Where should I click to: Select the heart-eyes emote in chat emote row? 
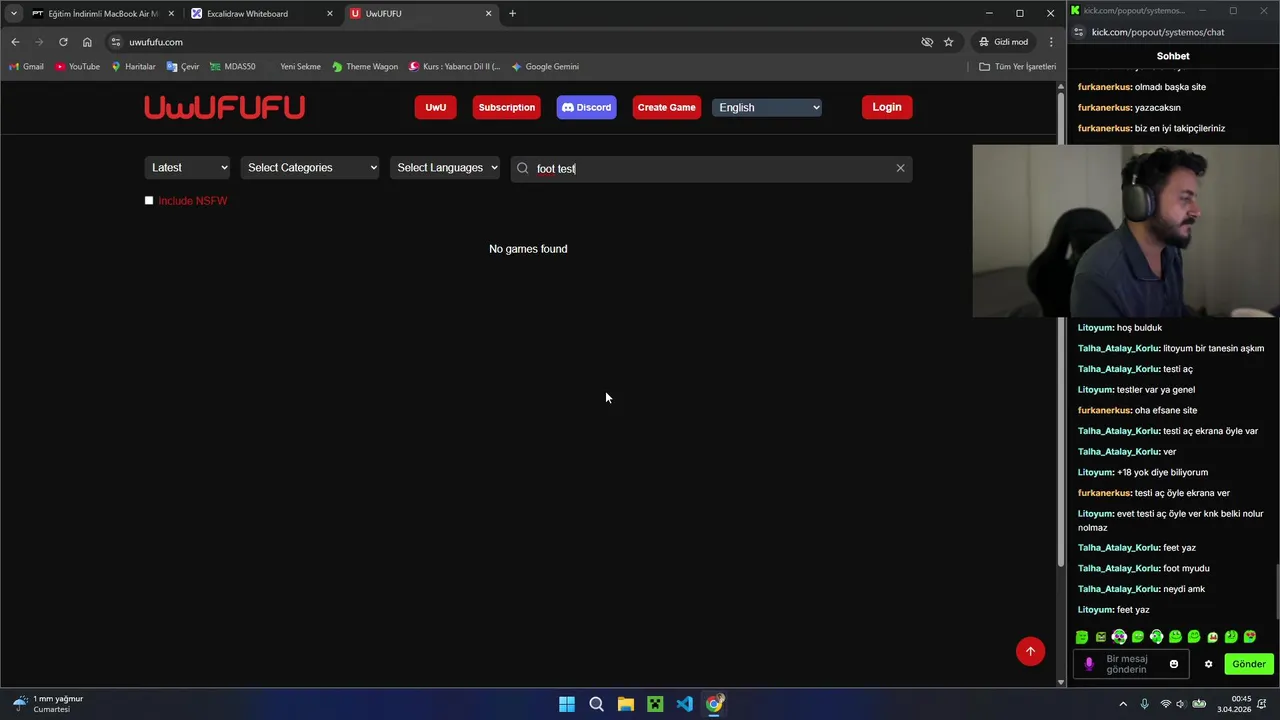click(x=1250, y=637)
